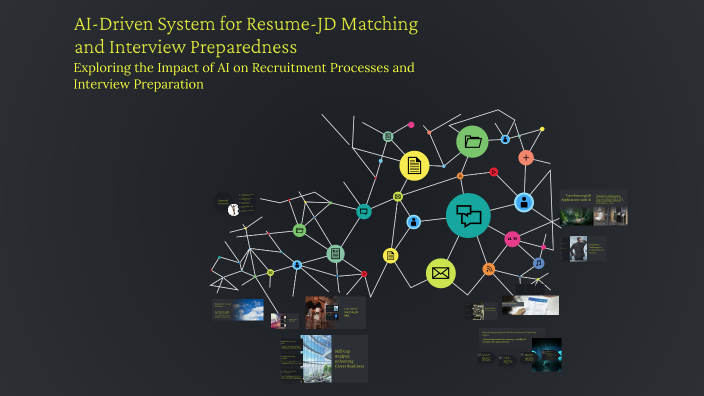Click the blue music note icon

tap(539, 263)
